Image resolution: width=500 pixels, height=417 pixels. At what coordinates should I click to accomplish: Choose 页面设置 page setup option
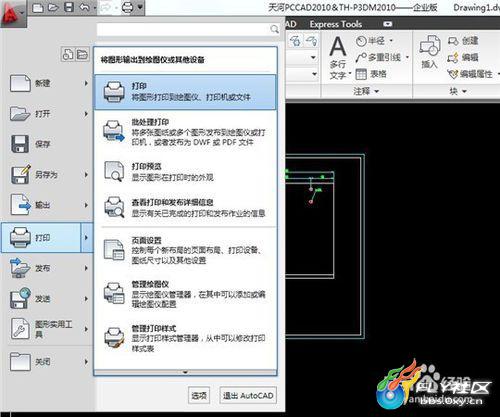click(185, 250)
